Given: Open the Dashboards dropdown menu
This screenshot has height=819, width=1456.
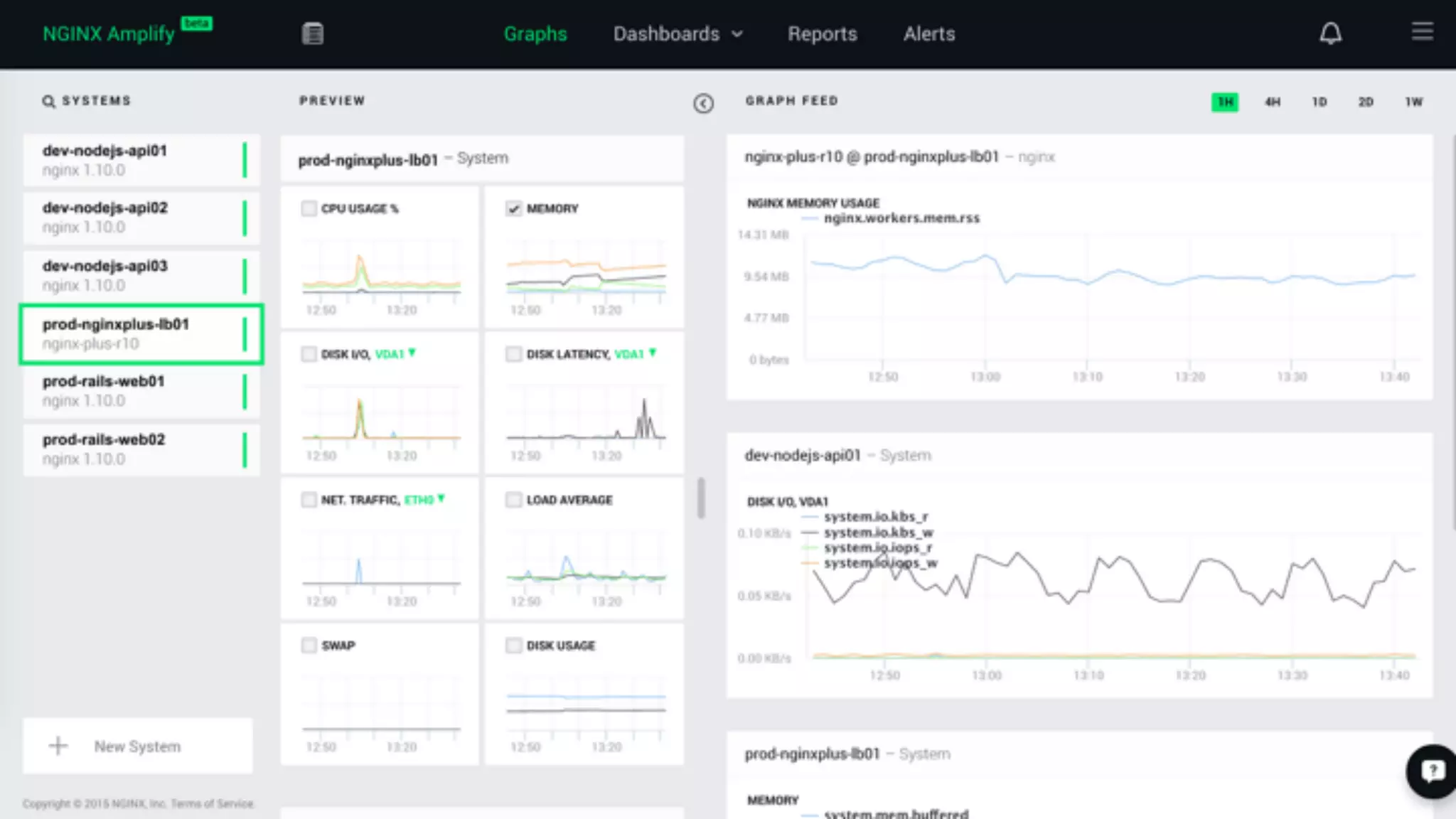Looking at the screenshot, I should (678, 33).
